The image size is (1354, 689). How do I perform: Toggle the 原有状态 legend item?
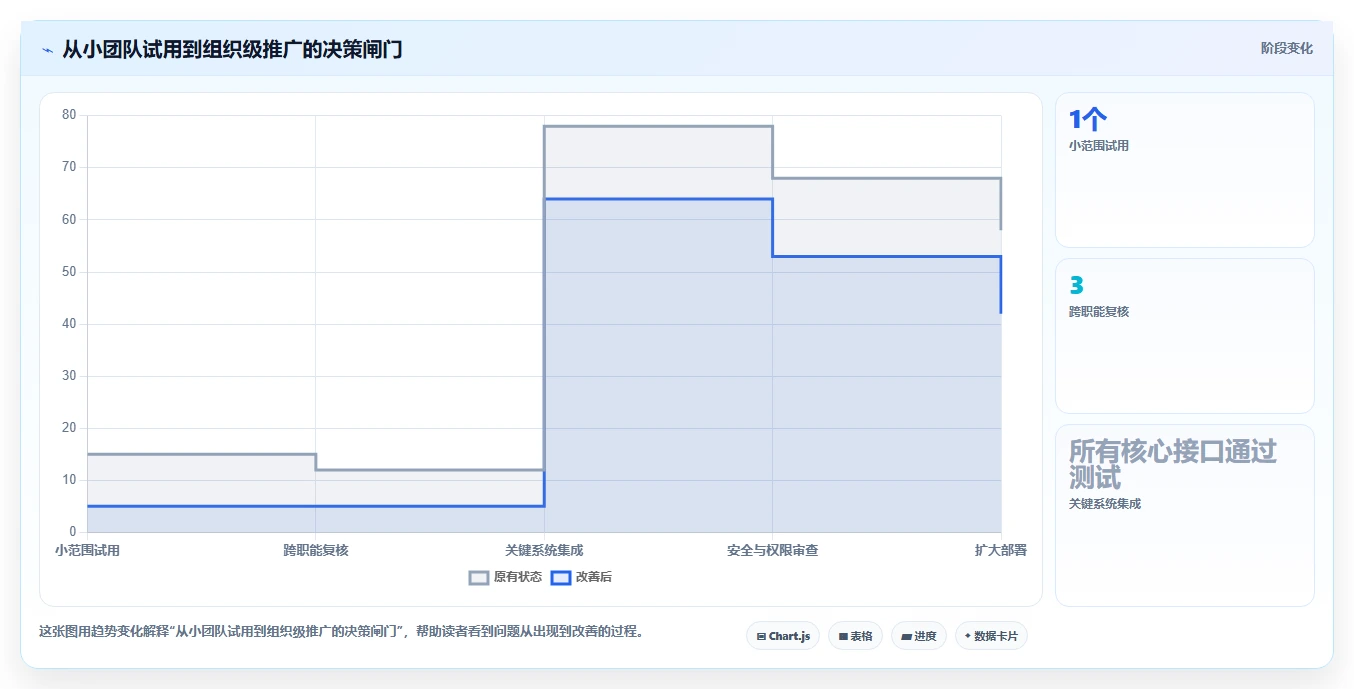tap(505, 577)
